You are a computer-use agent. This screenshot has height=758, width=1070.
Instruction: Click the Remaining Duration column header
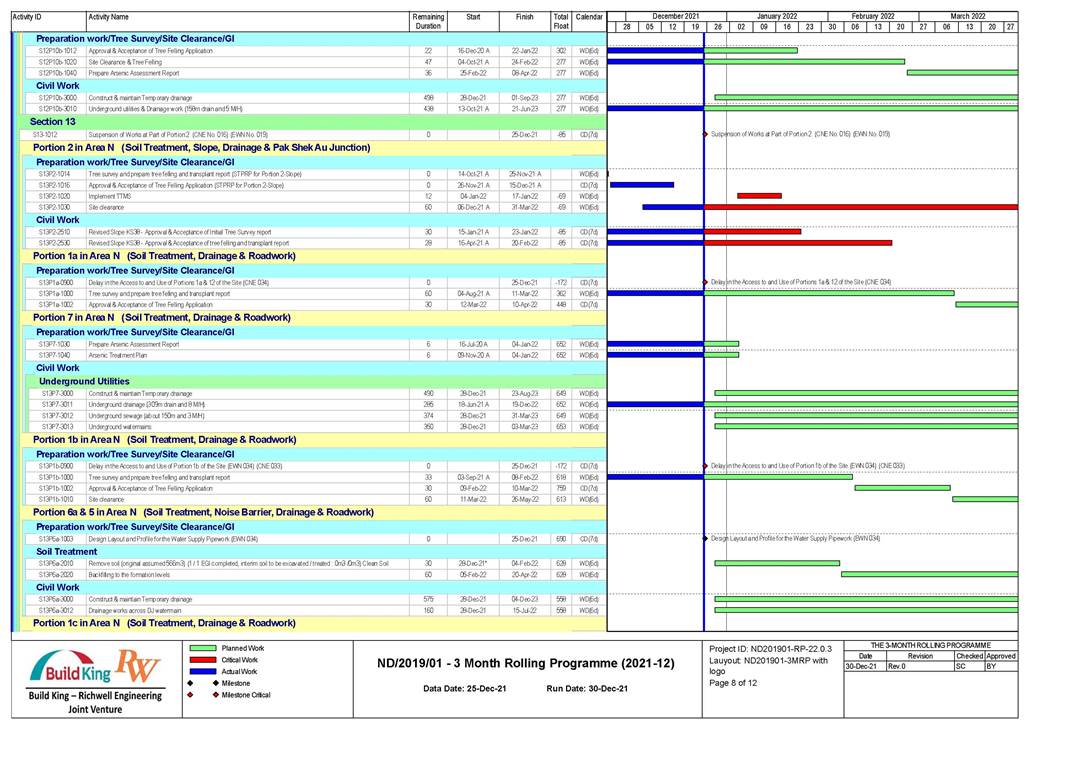pos(427,21)
